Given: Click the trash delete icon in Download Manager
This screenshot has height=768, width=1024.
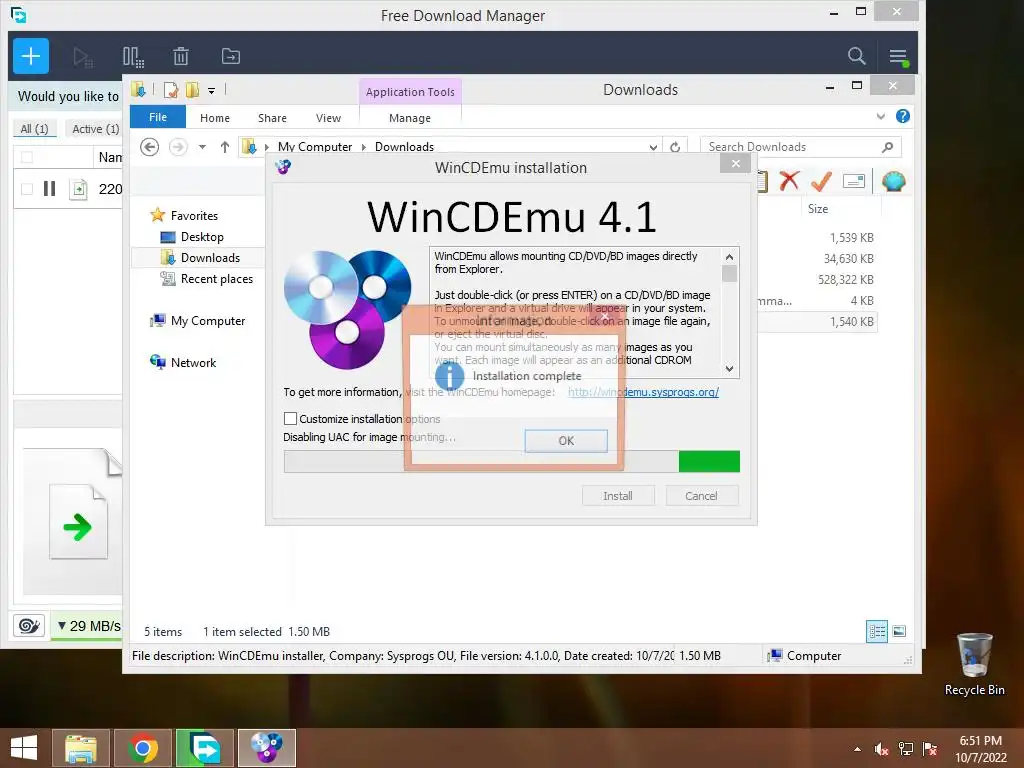Looking at the screenshot, I should [181, 56].
